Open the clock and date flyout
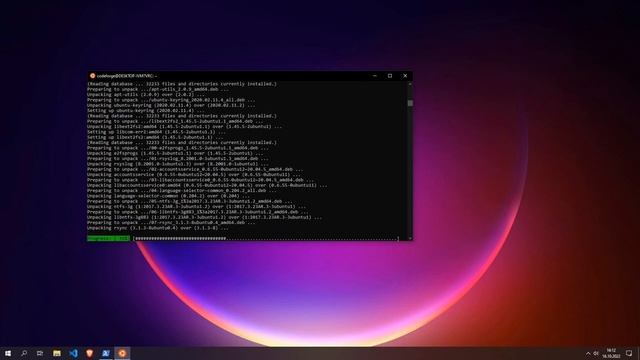640x360 pixels. click(611, 353)
